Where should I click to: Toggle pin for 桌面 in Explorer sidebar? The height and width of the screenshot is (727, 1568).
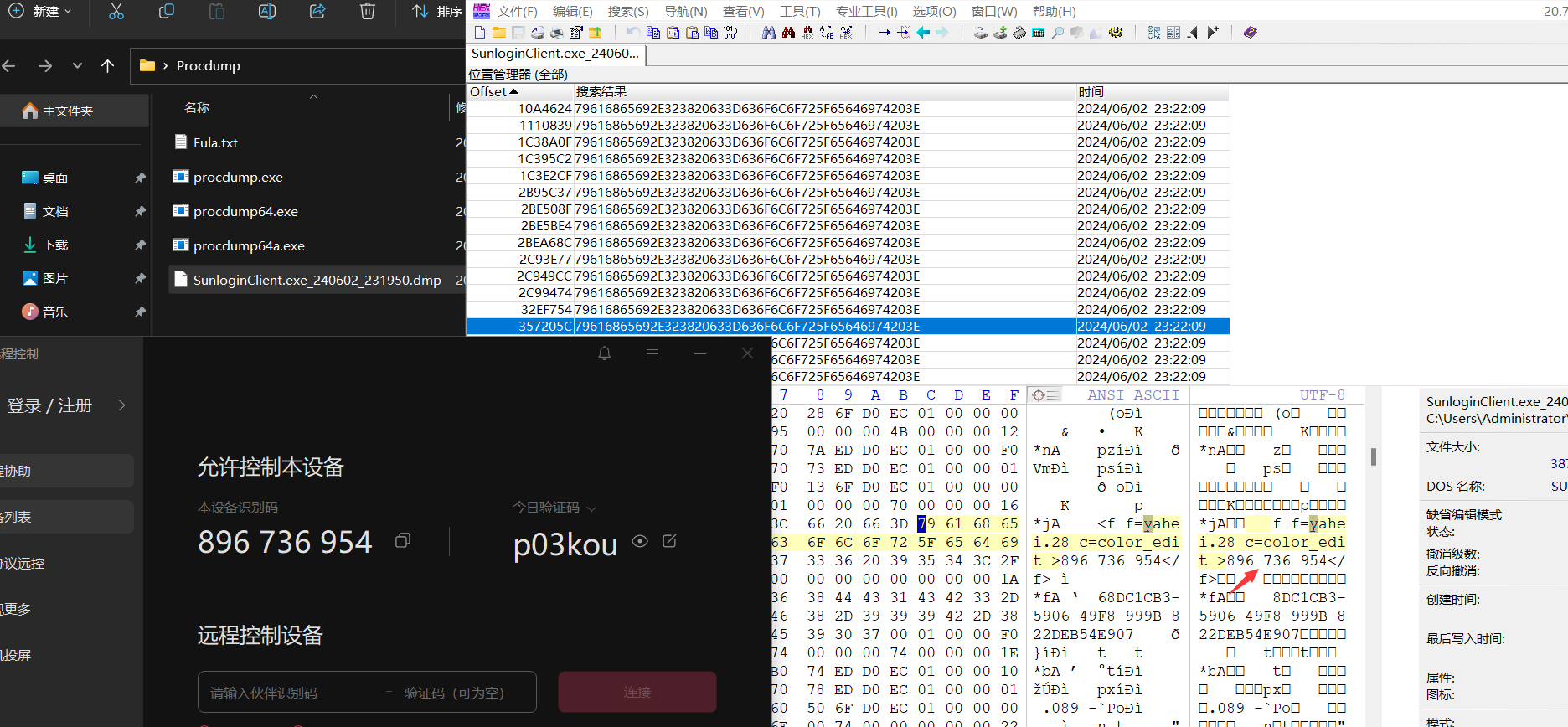click(140, 178)
